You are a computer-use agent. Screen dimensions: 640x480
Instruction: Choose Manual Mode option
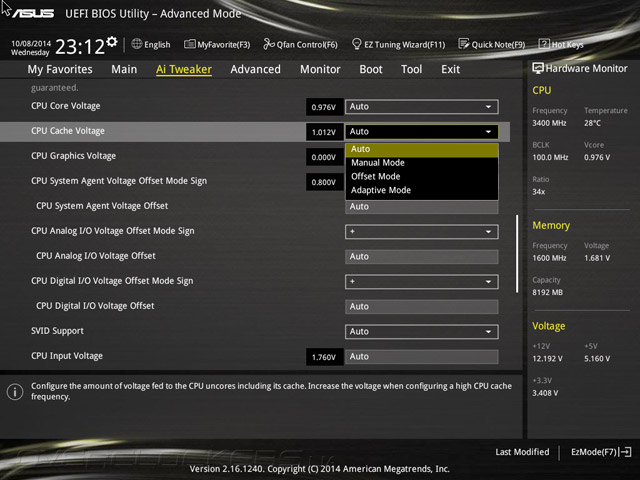422,163
